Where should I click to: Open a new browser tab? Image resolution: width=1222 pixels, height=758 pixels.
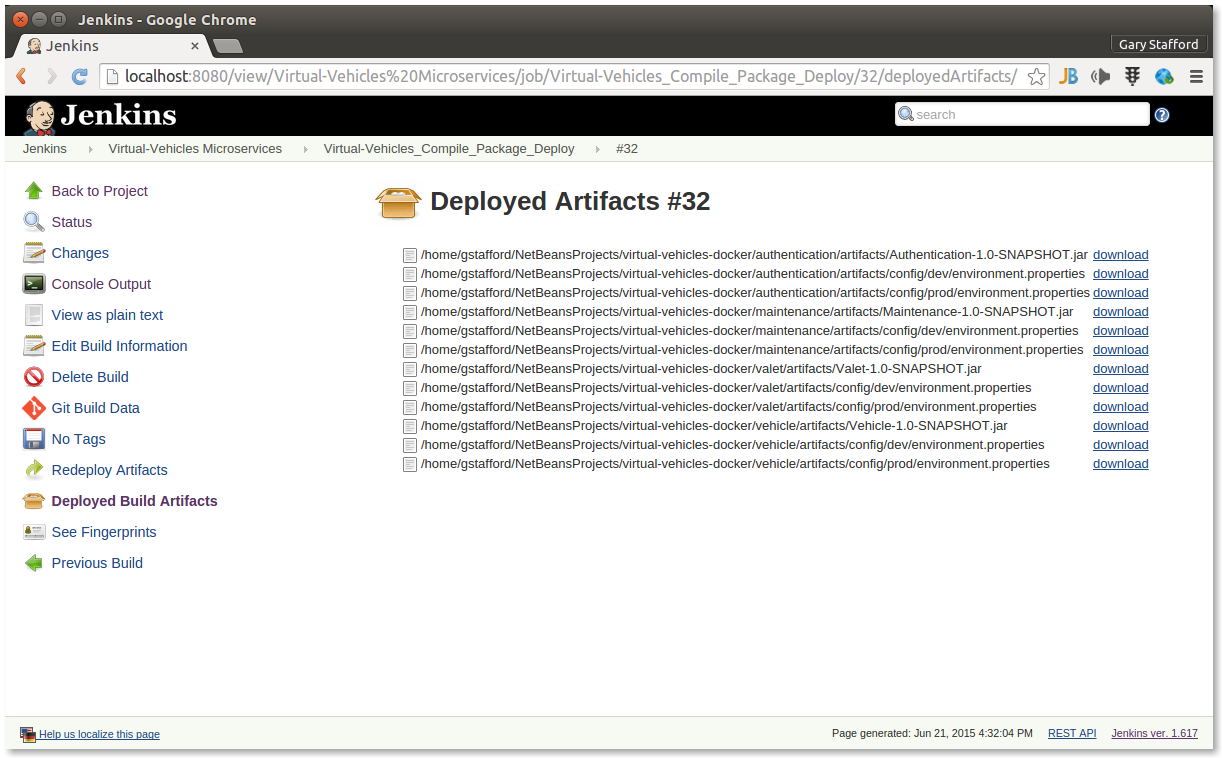(x=228, y=46)
